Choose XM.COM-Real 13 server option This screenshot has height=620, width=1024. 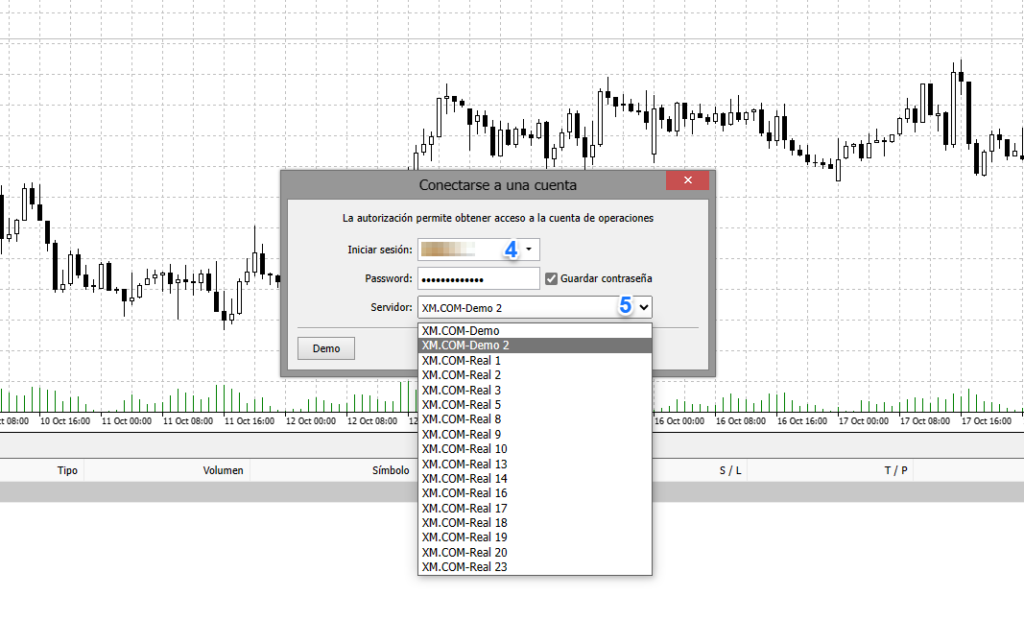[x=535, y=464]
